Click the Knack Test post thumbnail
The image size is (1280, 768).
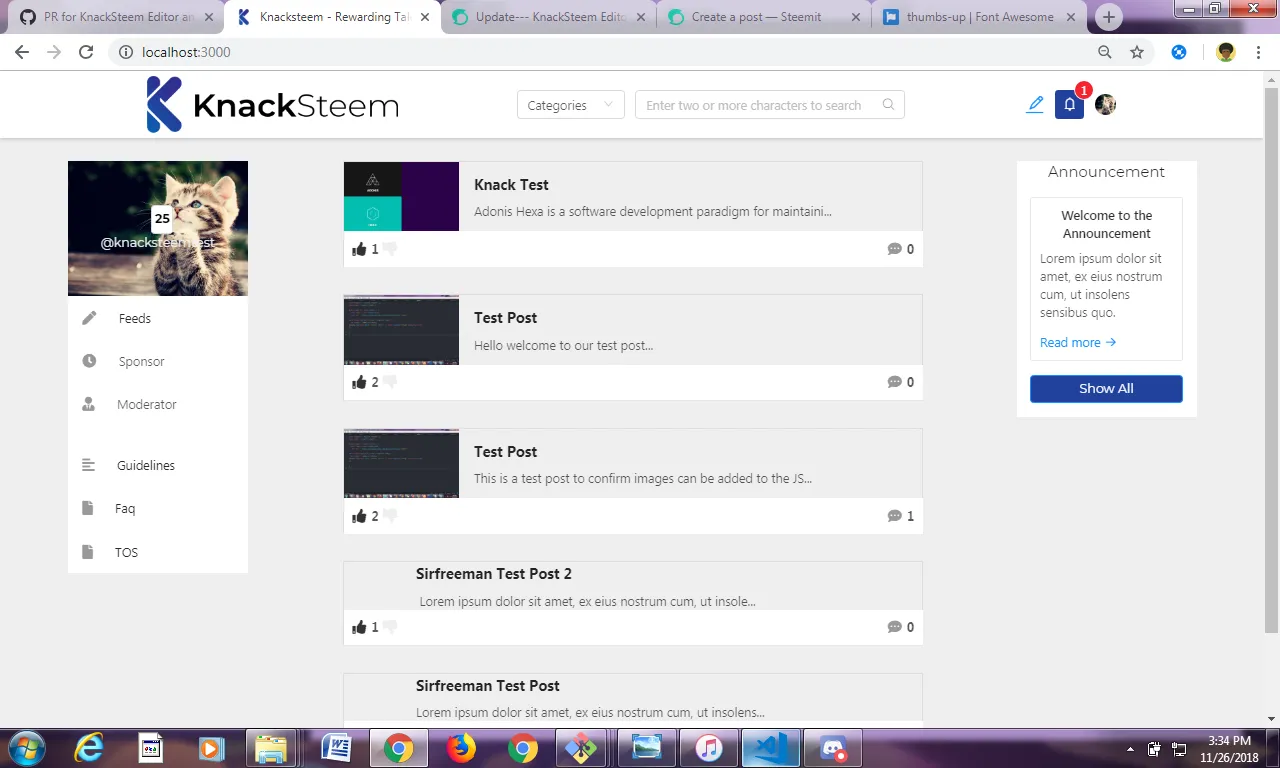[x=401, y=197]
